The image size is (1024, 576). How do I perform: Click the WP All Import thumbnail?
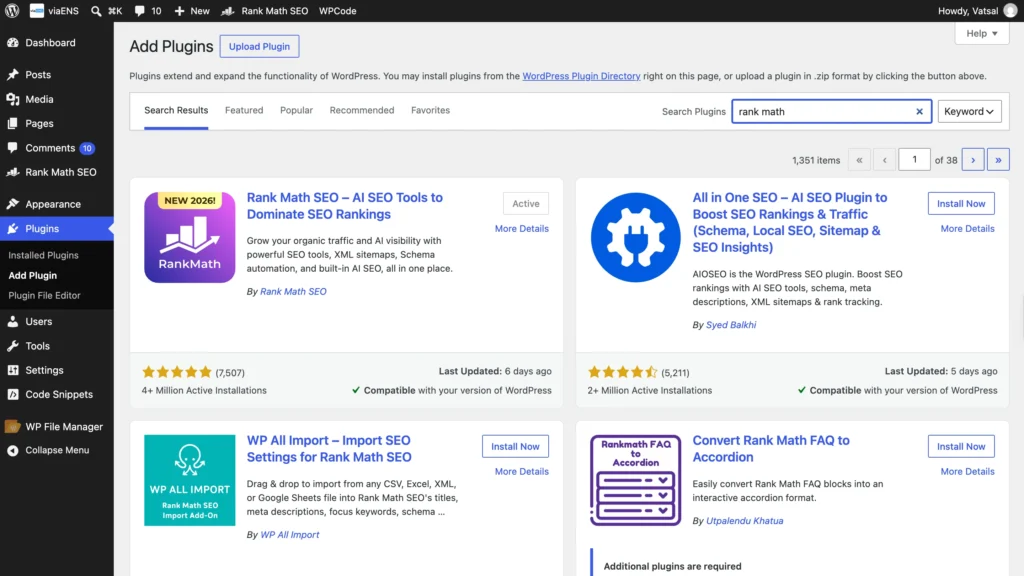(189, 480)
